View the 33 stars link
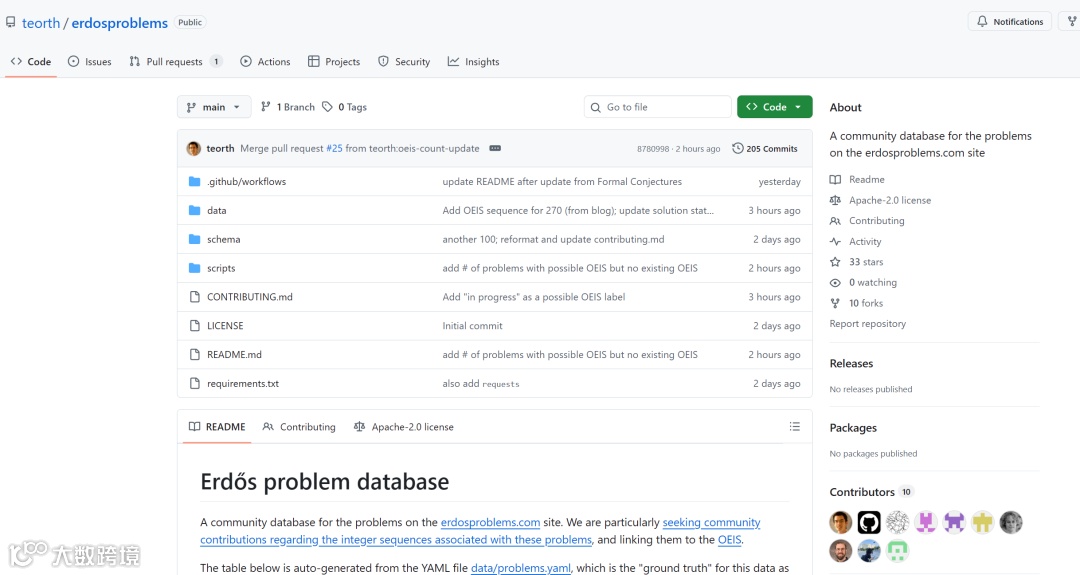1080x575 pixels. click(x=857, y=262)
